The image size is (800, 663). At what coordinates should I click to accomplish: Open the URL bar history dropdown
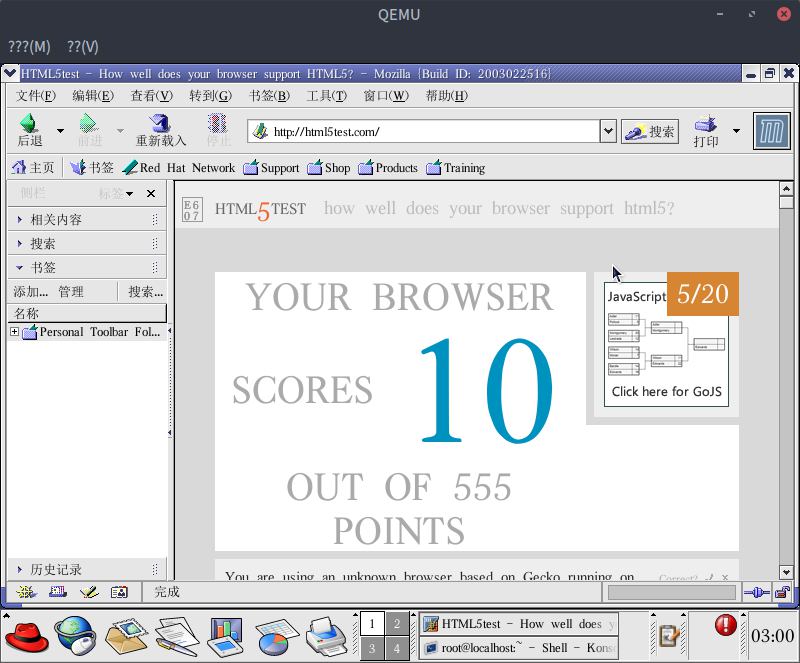tap(607, 131)
